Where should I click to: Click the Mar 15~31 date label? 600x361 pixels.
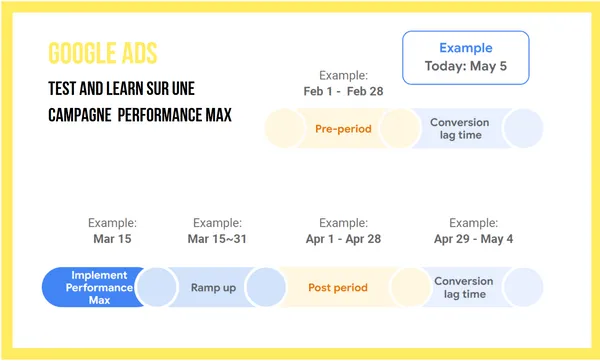217,239
